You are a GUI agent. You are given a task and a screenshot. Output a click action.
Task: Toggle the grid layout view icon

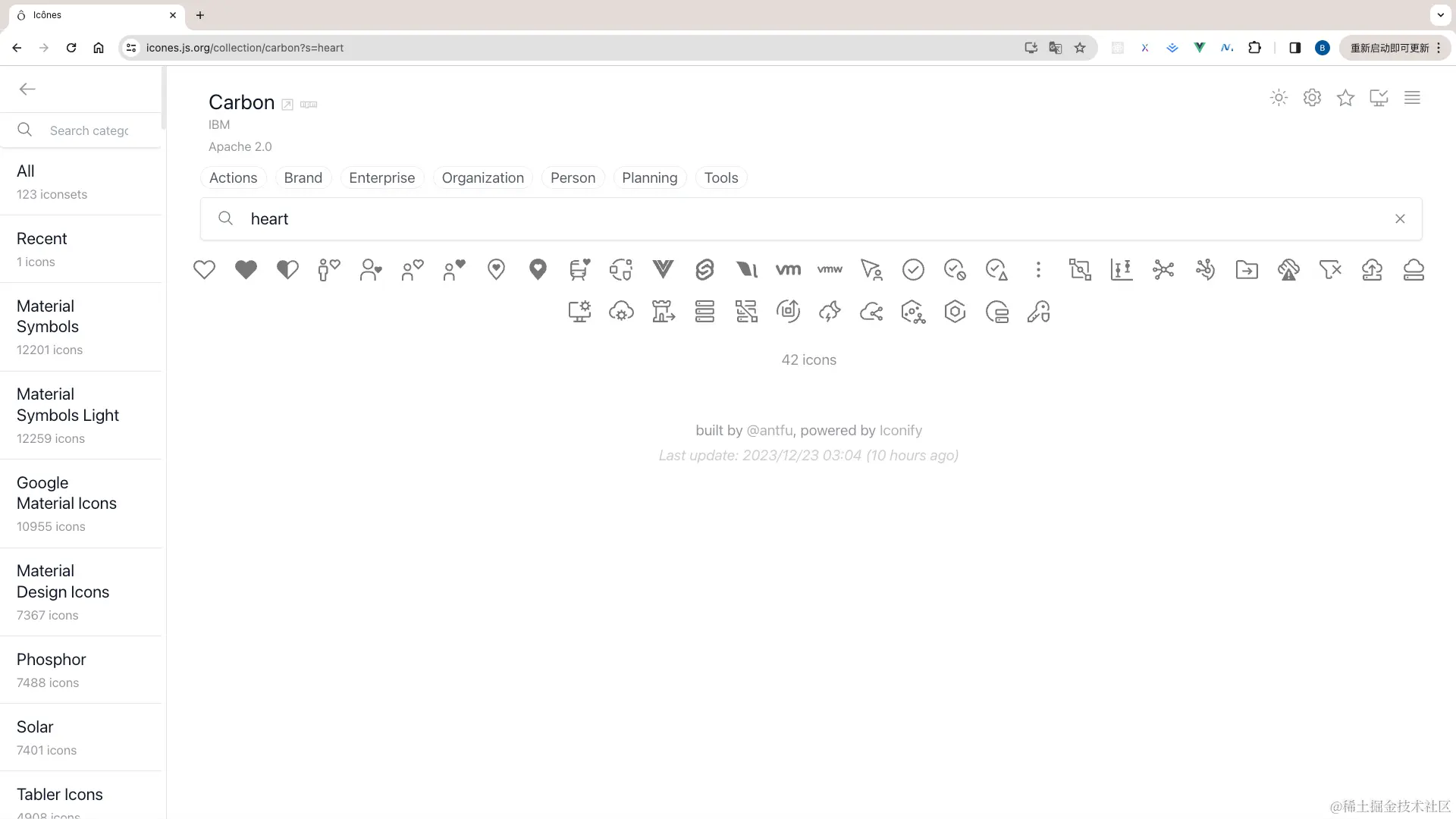1412,97
